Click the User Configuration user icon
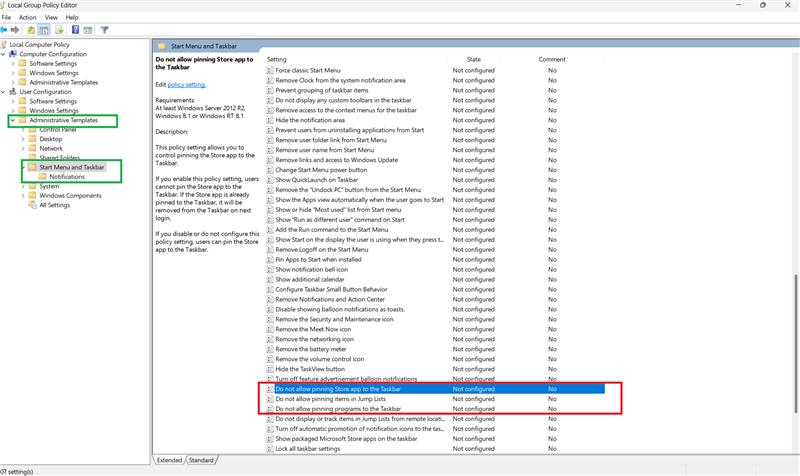Image resolution: width=800 pixels, height=476 pixels. (13, 92)
